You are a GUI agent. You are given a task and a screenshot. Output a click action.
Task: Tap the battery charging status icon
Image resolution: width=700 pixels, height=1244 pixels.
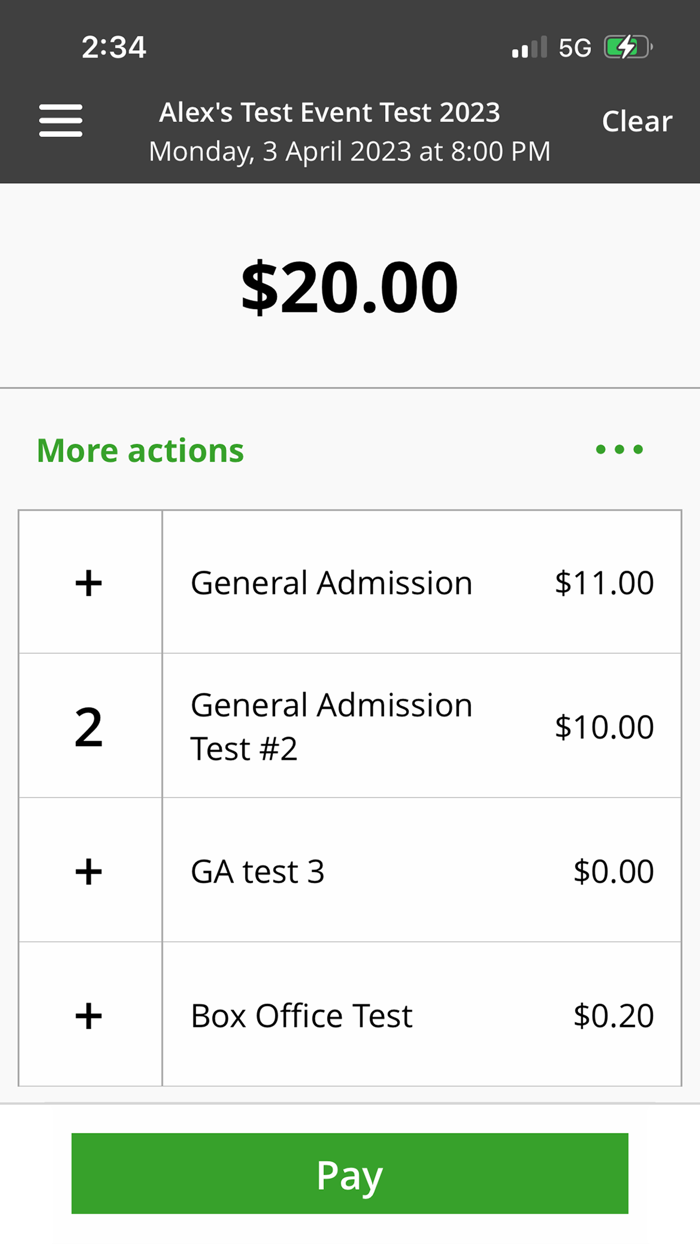pos(627,47)
